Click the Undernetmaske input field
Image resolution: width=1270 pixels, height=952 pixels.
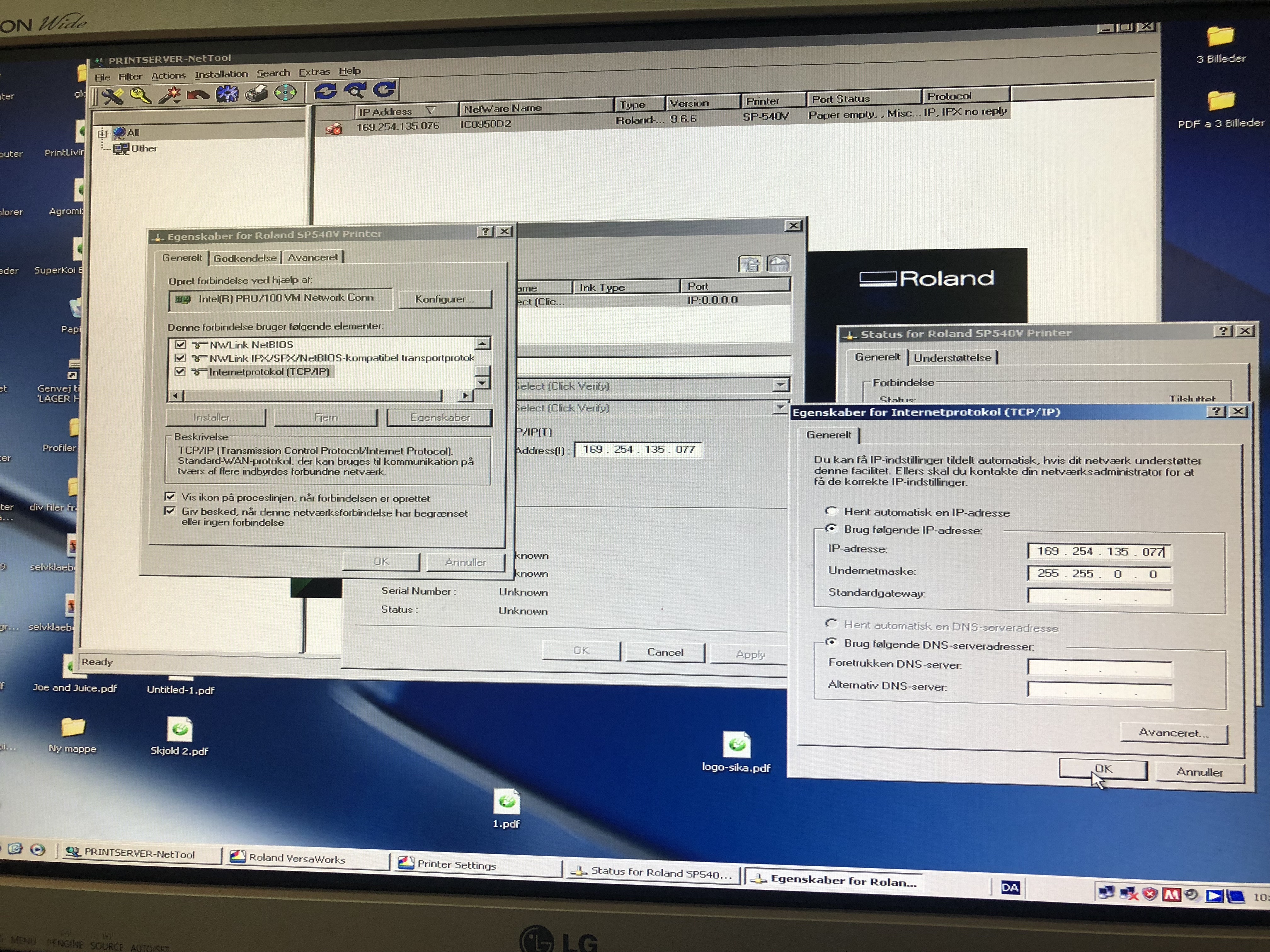(x=1099, y=574)
